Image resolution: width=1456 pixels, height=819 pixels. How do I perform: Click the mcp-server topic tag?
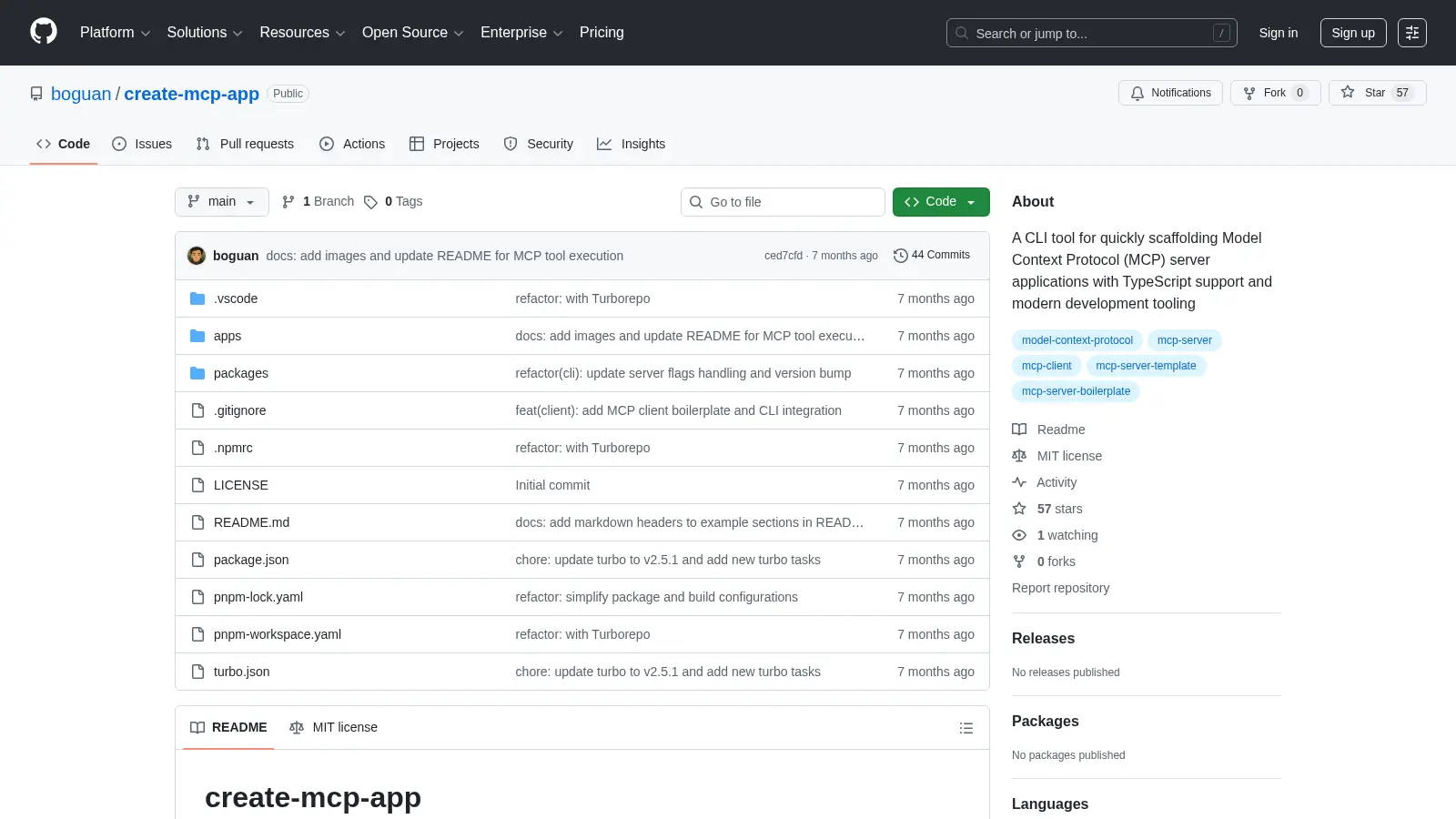click(1185, 340)
